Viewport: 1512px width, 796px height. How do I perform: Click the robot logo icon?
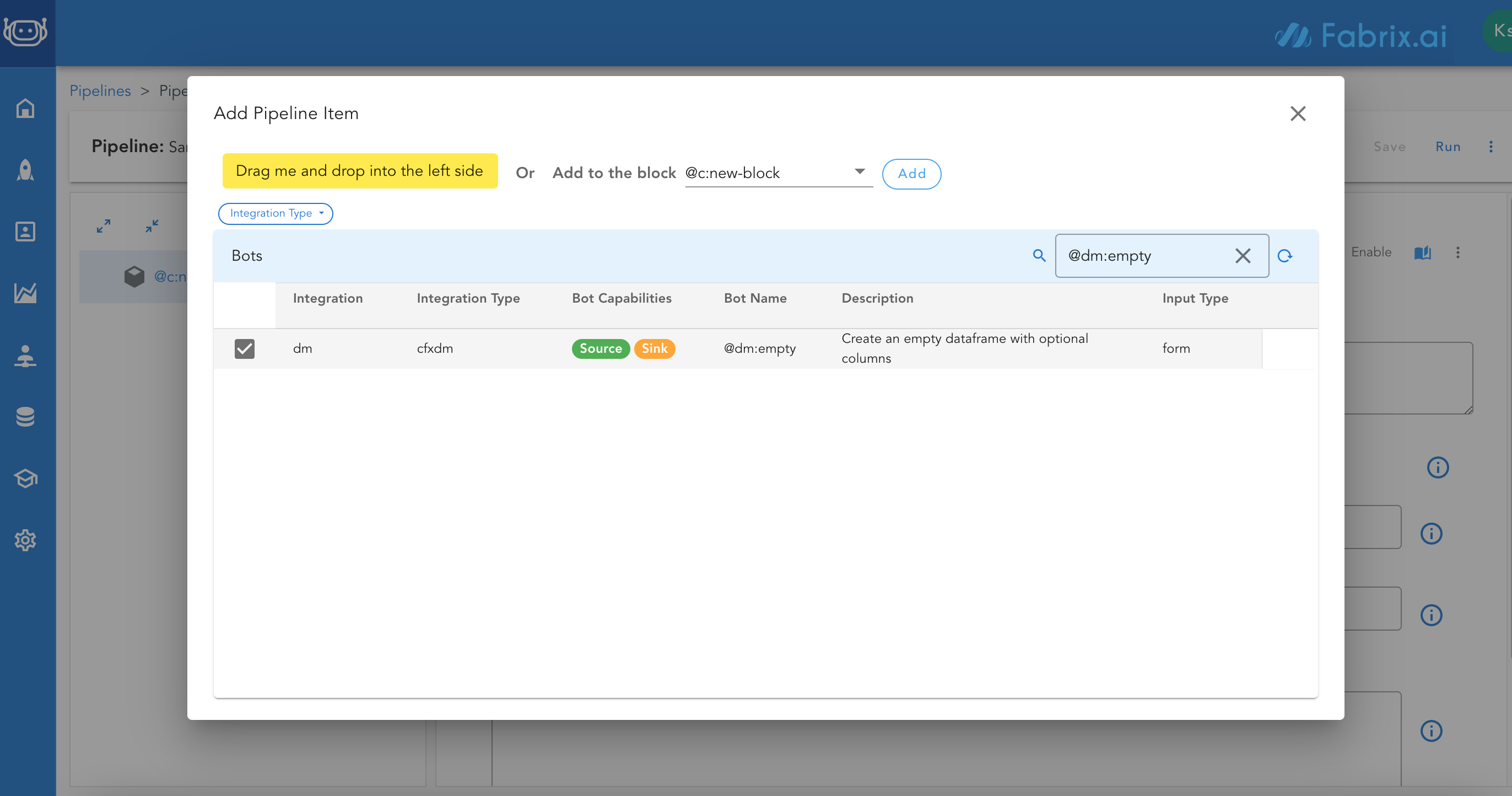point(25,31)
